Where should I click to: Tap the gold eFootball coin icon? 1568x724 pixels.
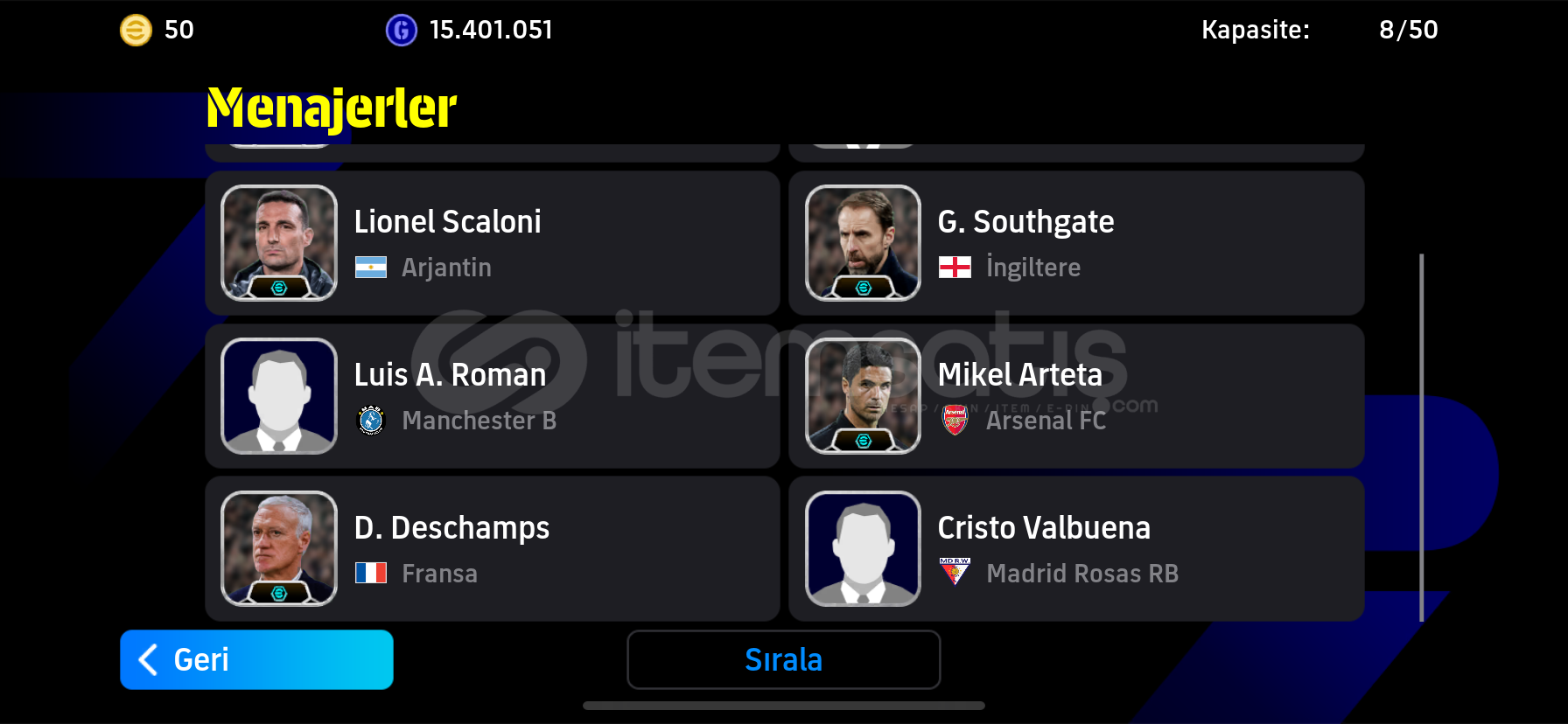point(136,31)
